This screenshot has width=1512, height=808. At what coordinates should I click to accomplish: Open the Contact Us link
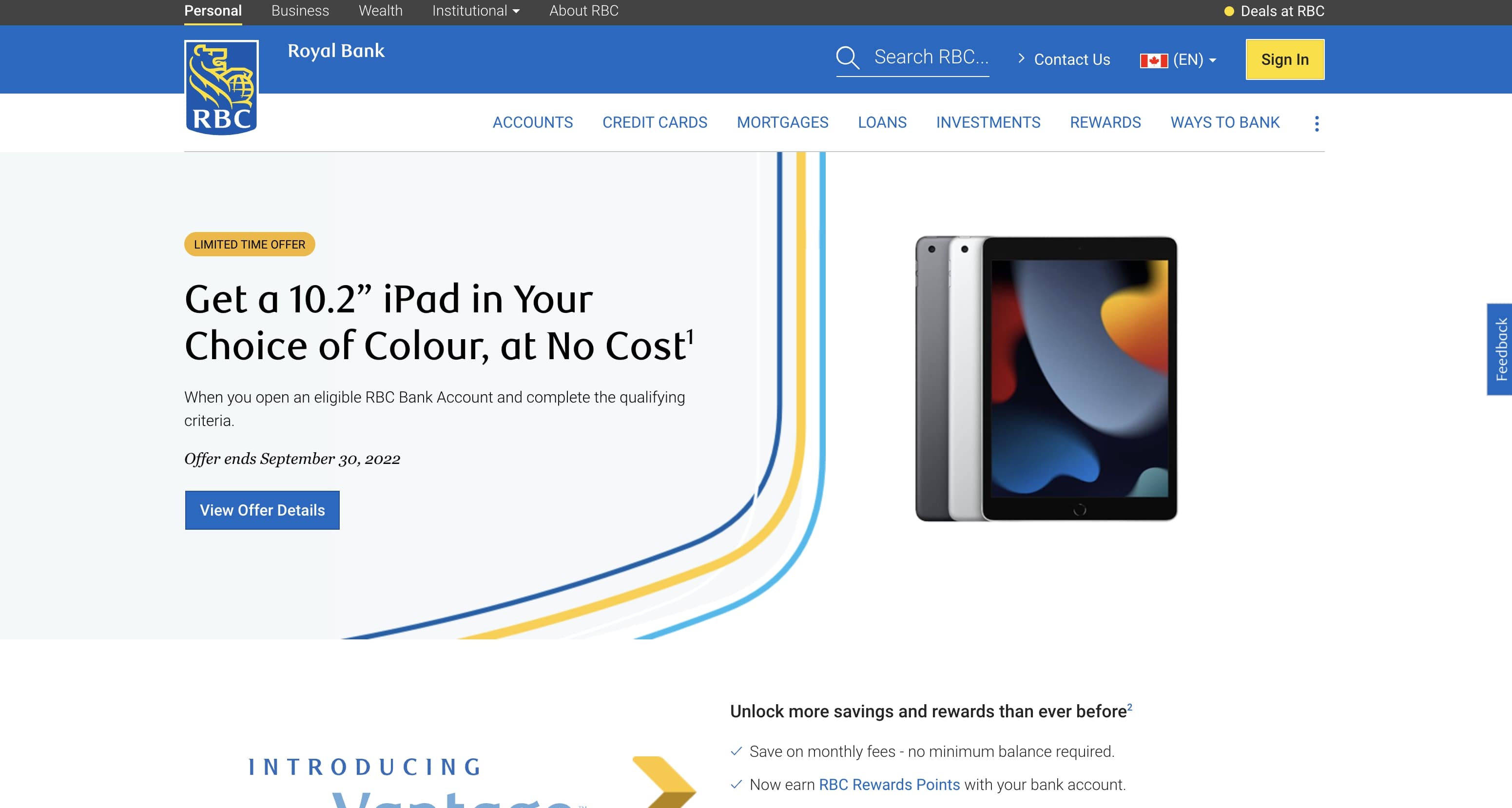[1072, 60]
